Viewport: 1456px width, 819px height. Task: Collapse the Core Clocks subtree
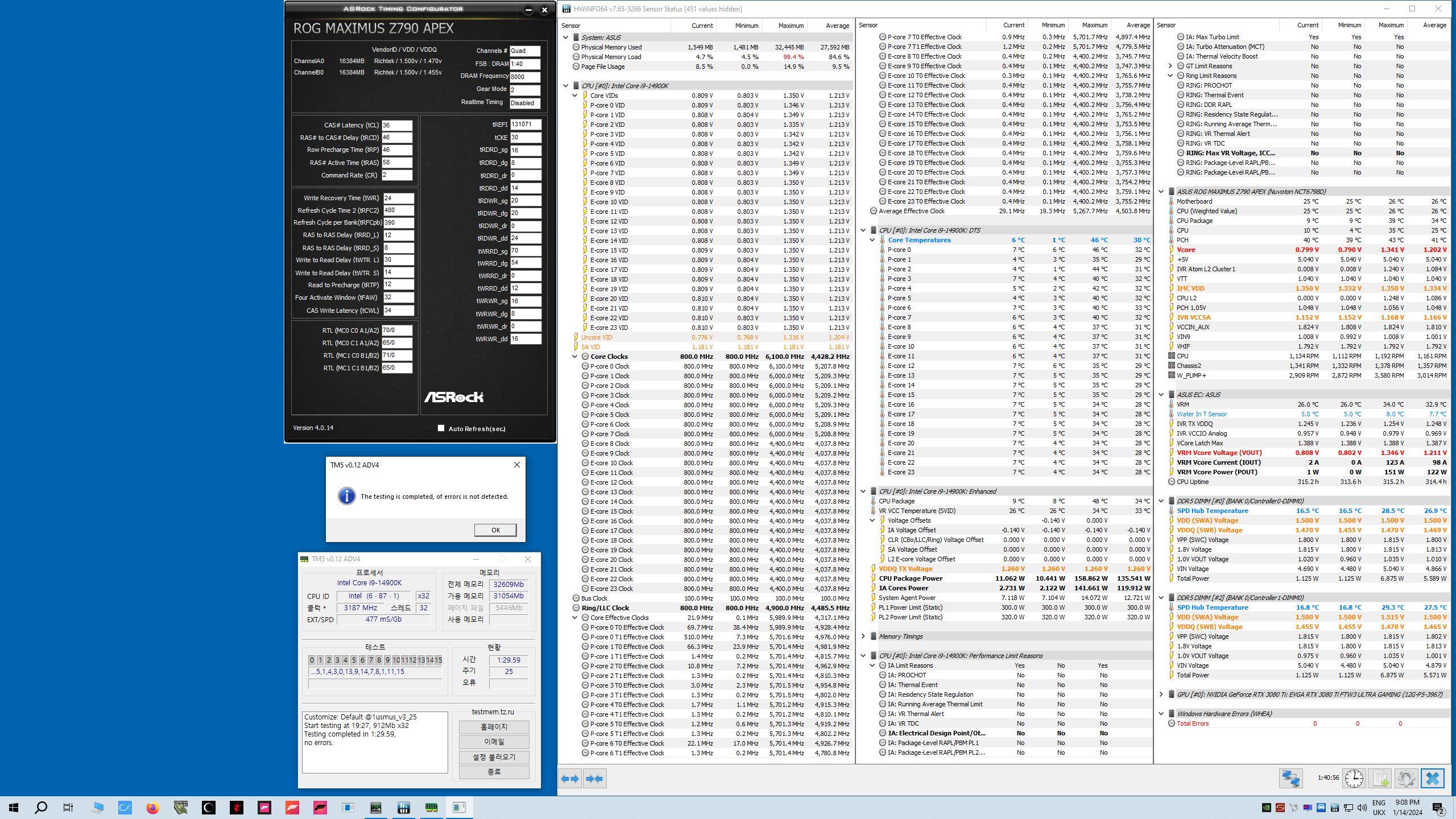point(575,357)
